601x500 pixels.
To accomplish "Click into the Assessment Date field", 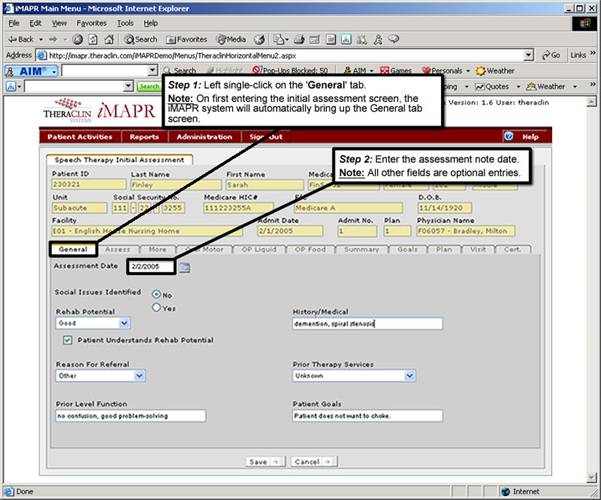I will click(151, 266).
